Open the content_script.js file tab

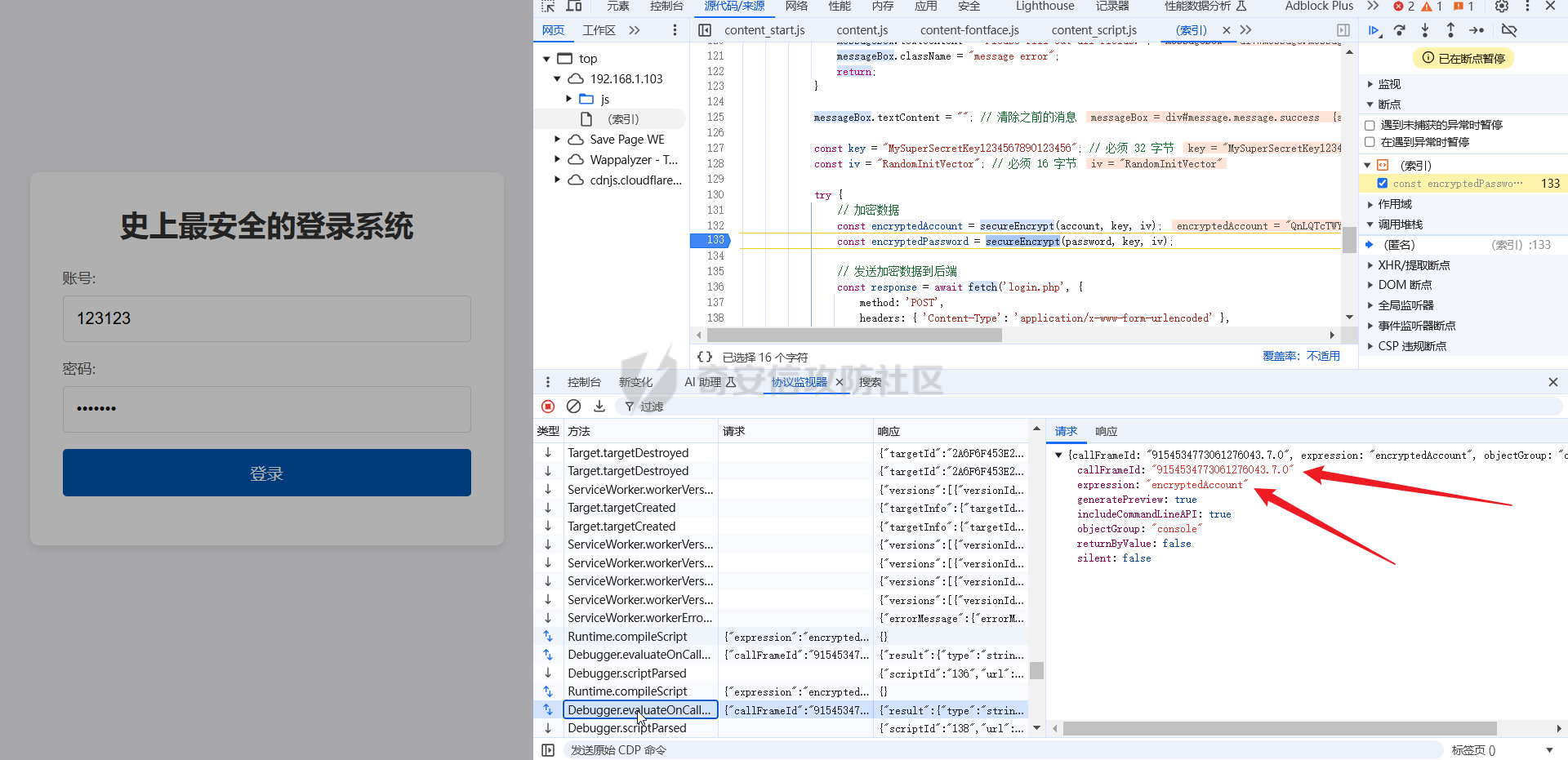(x=1094, y=30)
